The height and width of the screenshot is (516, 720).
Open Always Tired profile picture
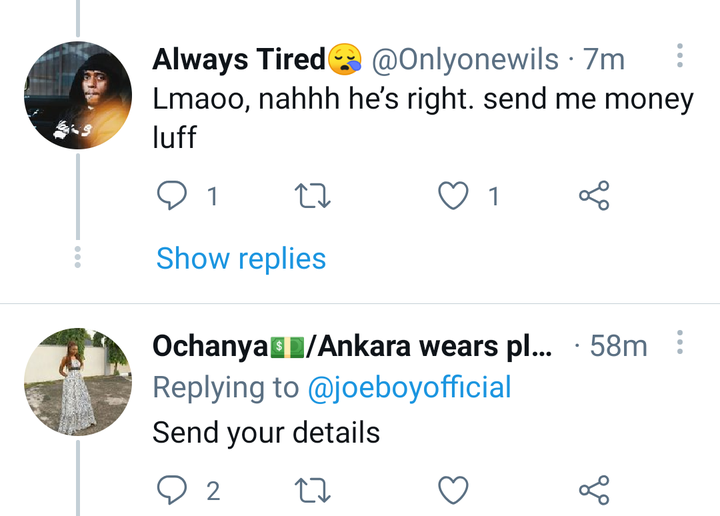(78, 95)
